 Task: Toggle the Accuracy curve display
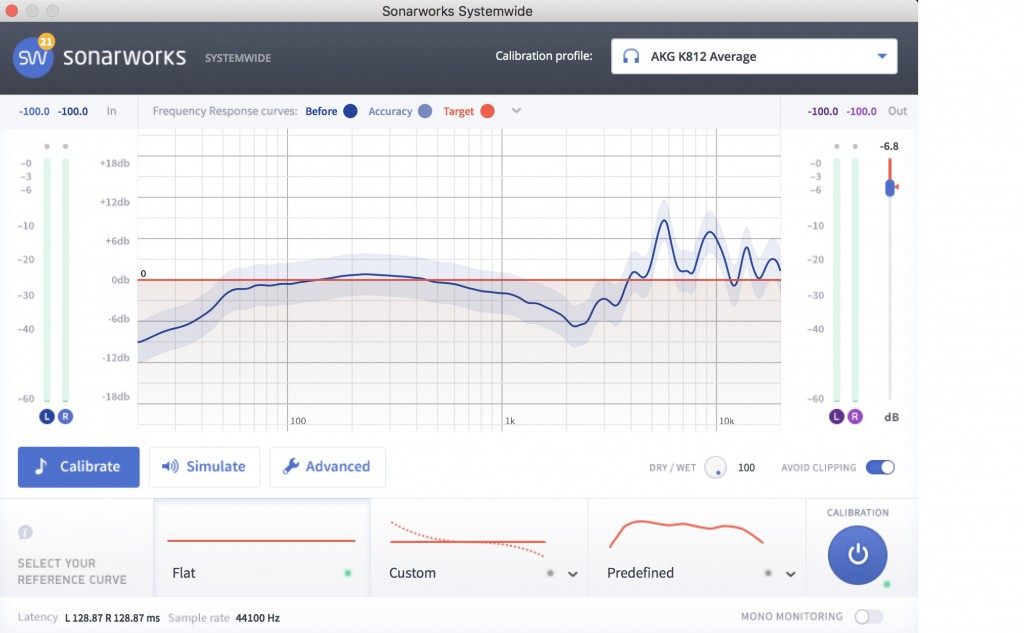(x=400, y=111)
